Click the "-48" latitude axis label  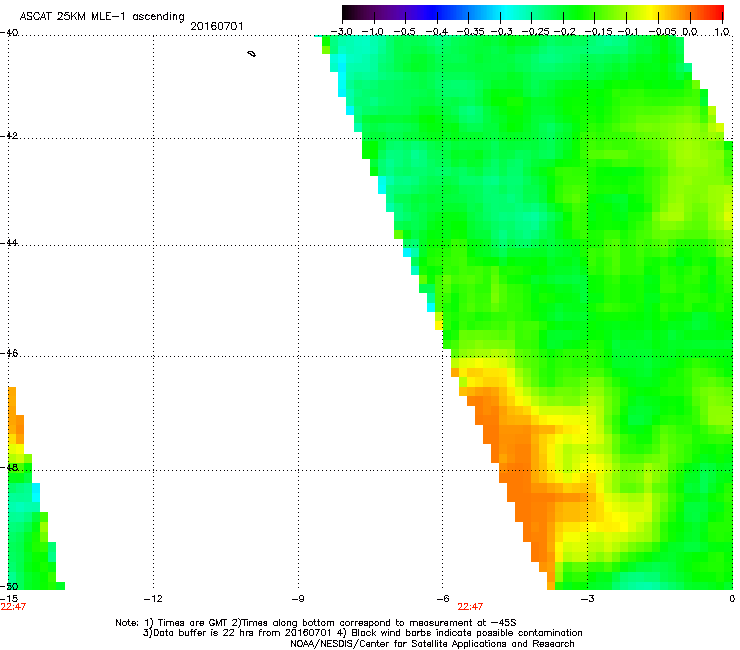pos(9,467)
